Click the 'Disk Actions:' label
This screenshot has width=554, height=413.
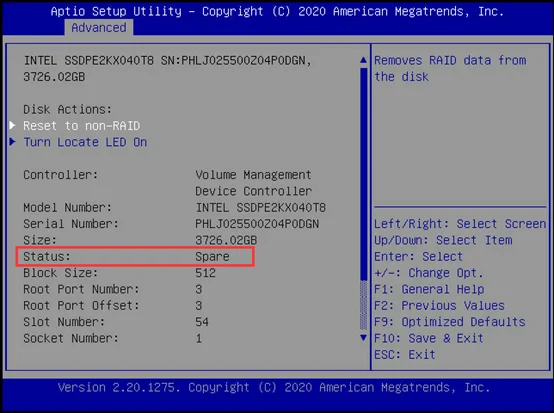(67, 110)
